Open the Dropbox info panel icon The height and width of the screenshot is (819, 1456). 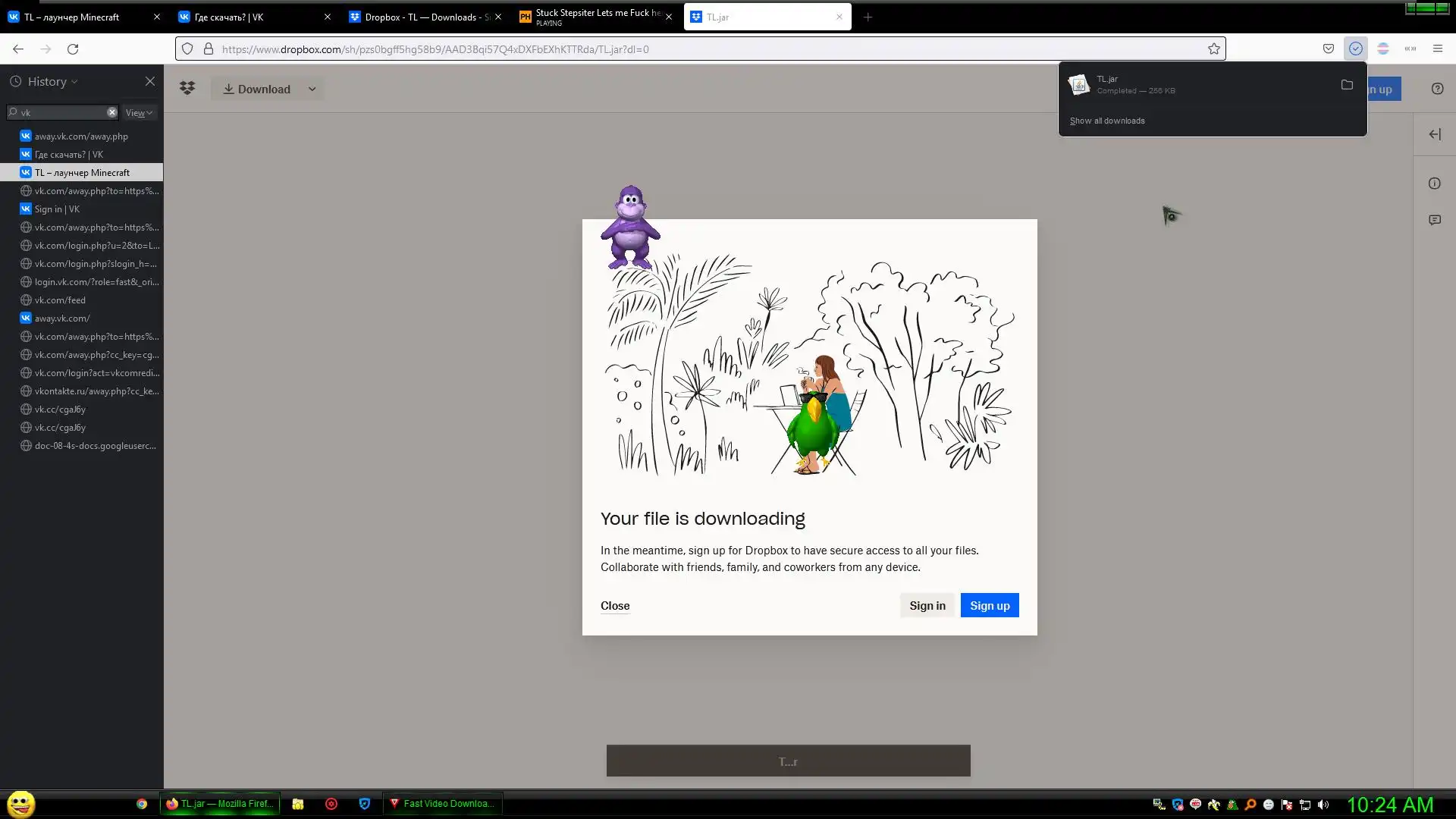point(1435,184)
